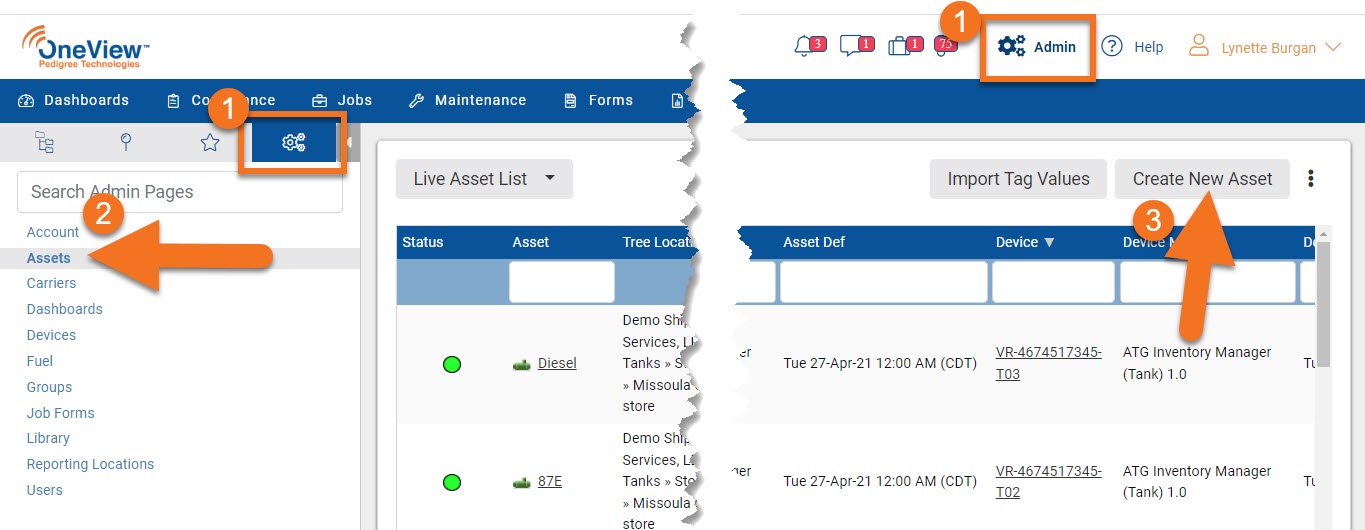Switch to the map pin sidebar tab
The width and height of the screenshot is (1365, 530).
point(126,142)
